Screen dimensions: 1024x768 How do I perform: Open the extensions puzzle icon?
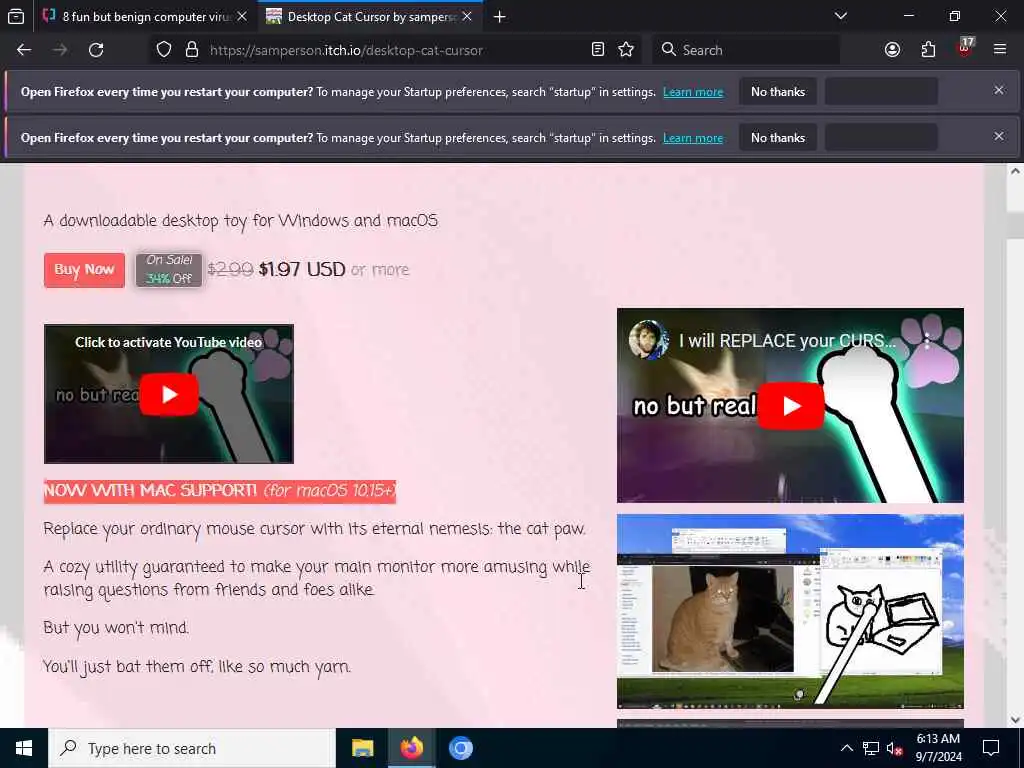(928, 50)
